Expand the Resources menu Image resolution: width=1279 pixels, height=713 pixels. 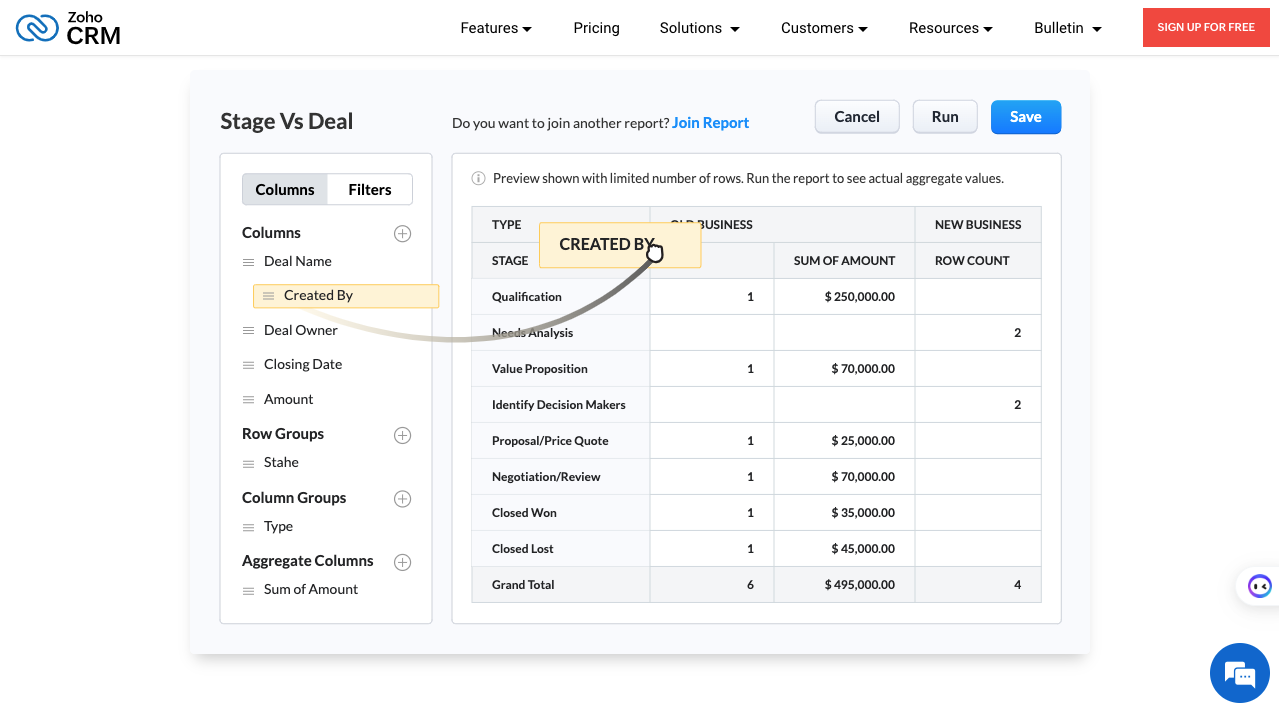click(951, 28)
